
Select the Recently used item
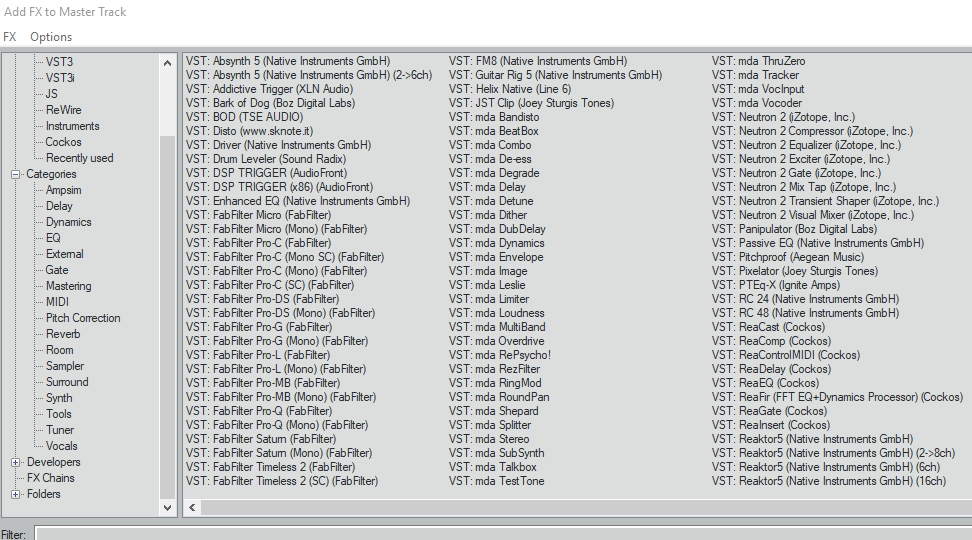click(x=79, y=158)
